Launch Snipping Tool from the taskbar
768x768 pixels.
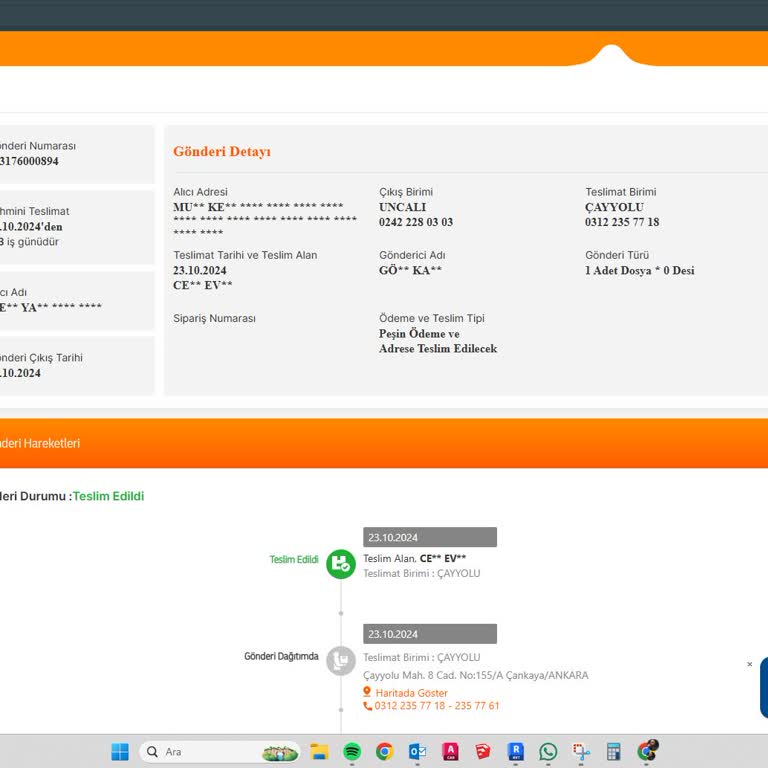(x=581, y=752)
